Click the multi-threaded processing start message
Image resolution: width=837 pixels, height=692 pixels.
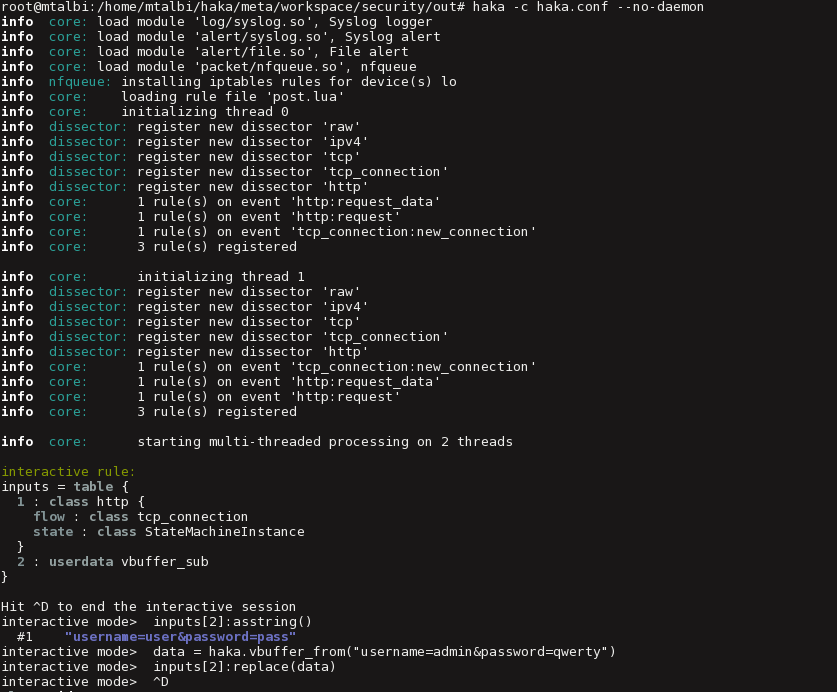pos(325,442)
